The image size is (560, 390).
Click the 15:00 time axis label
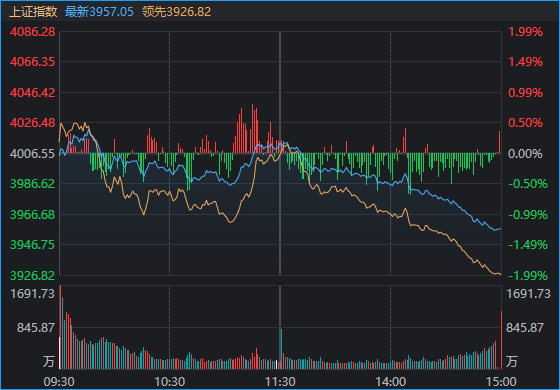click(500, 381)
